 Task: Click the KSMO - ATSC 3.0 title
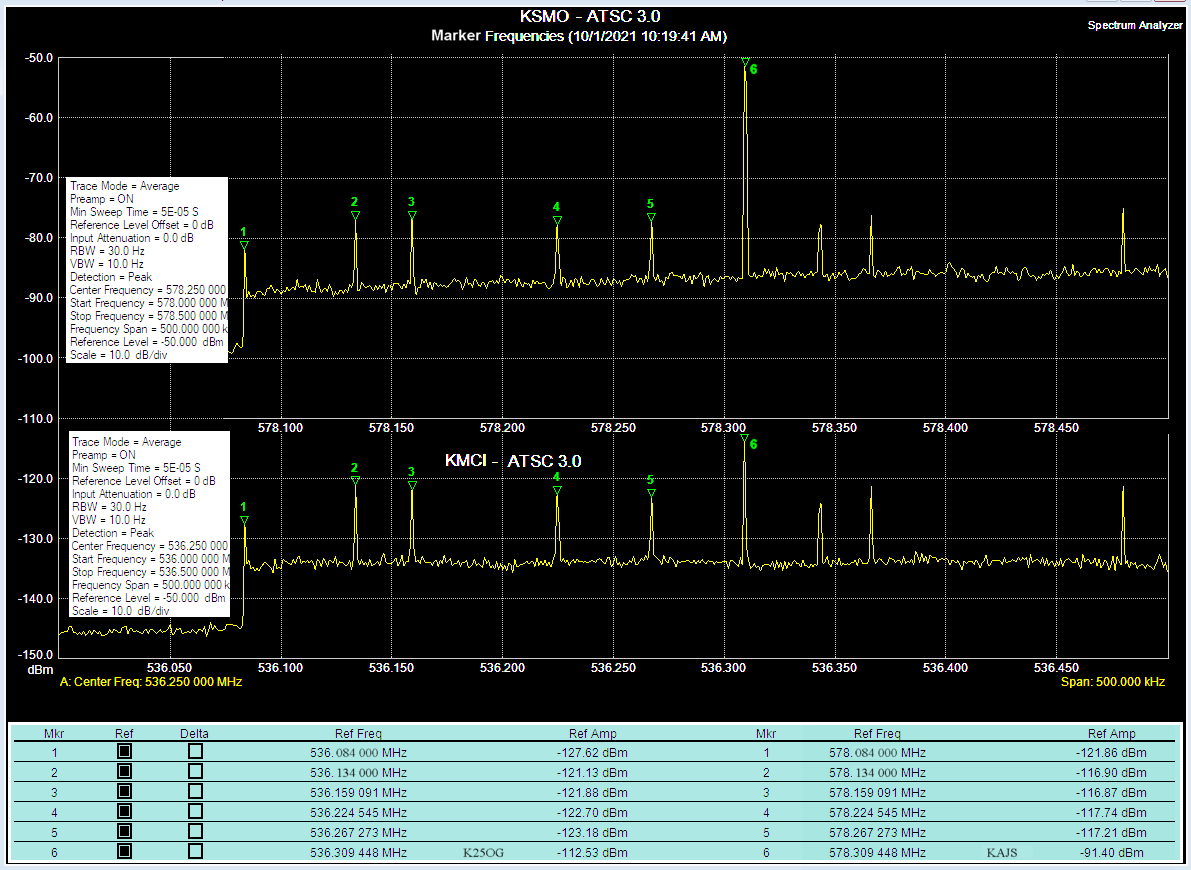pyautogui.click(x=589, y=16)
